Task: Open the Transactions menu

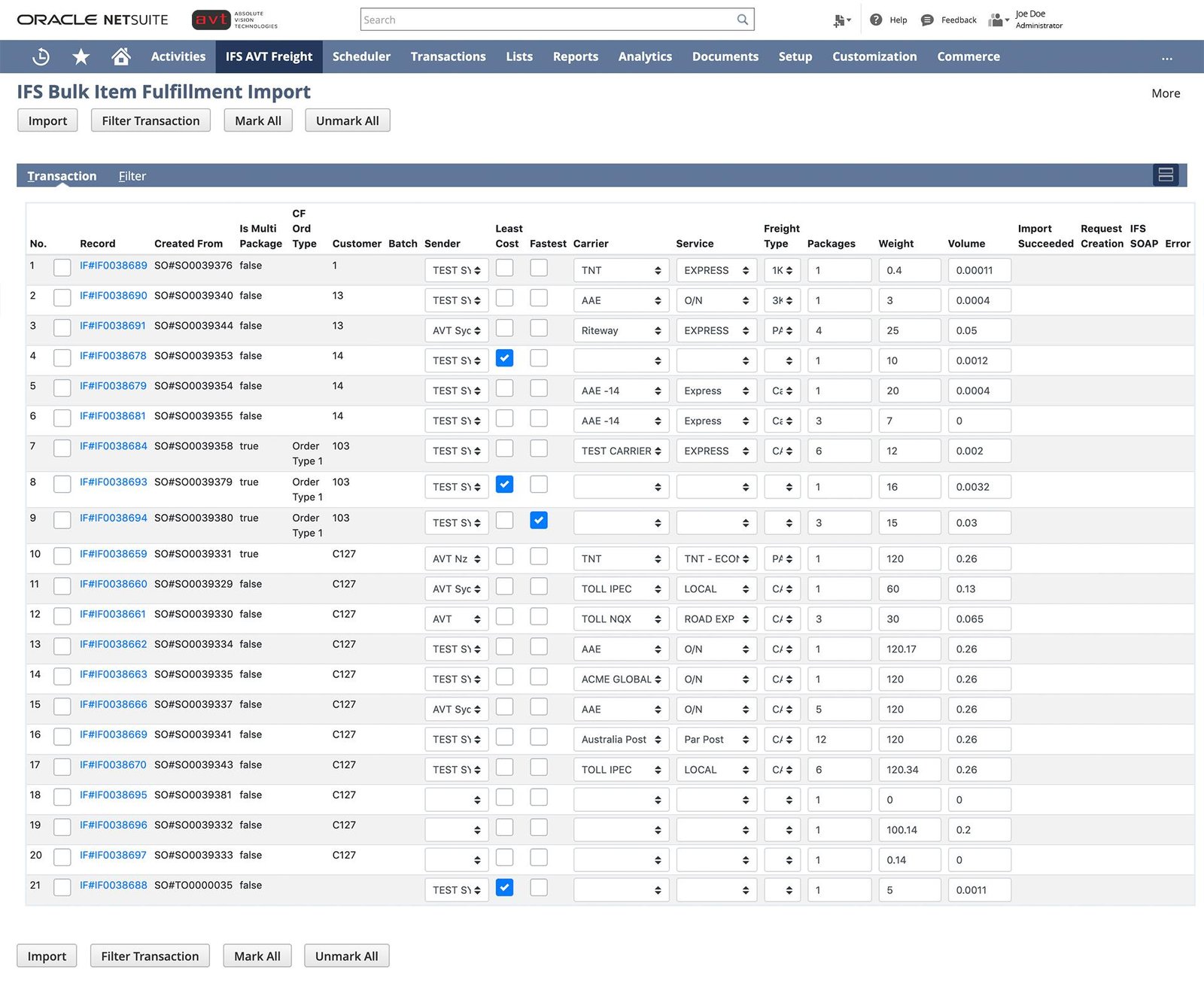Action: tap(448, 56)
